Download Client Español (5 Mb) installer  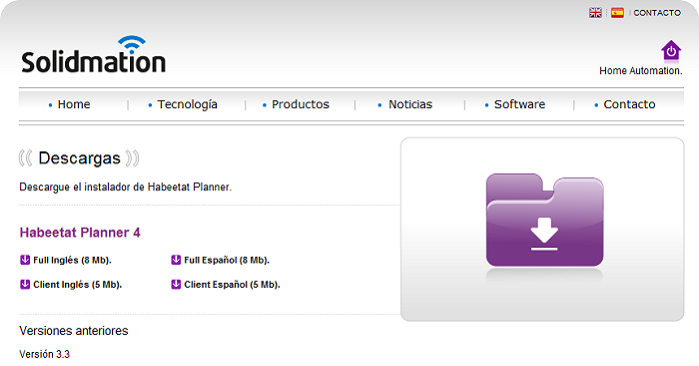pos(232,284)
